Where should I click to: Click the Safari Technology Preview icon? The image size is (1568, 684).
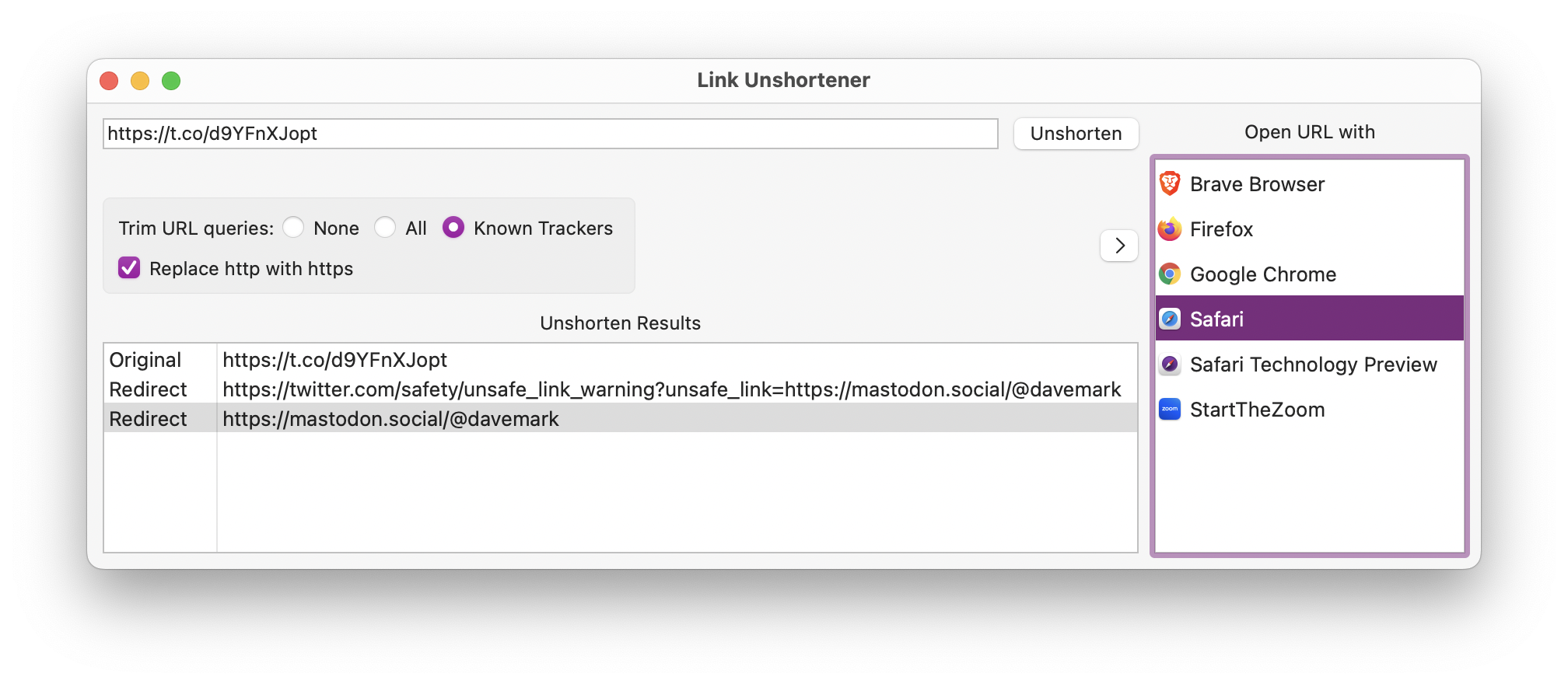pos(1170,364)
